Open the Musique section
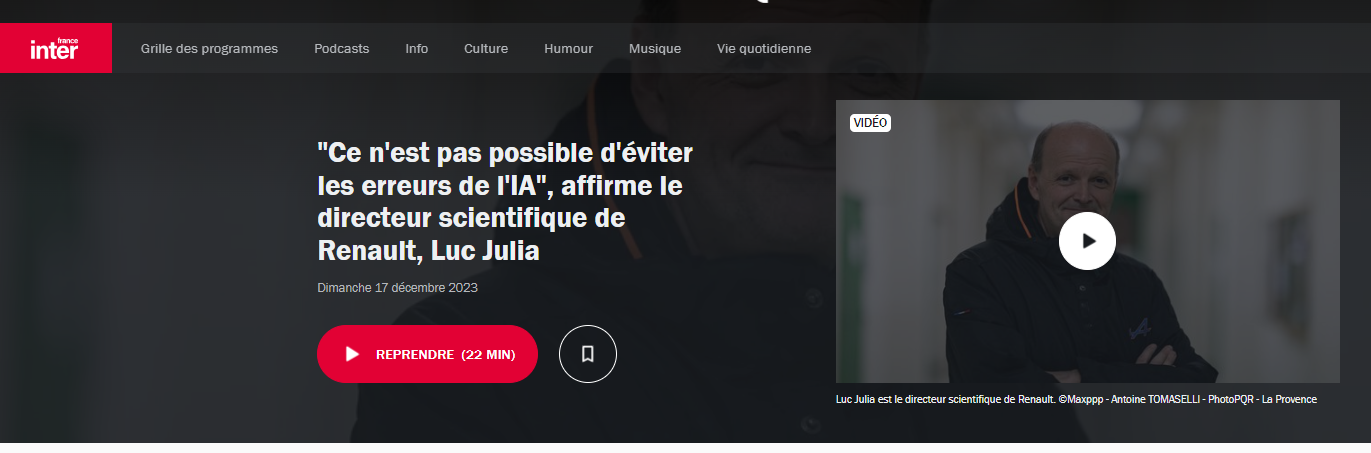The width and height of the screenshot is (1371, 453). tap(655, 48)
